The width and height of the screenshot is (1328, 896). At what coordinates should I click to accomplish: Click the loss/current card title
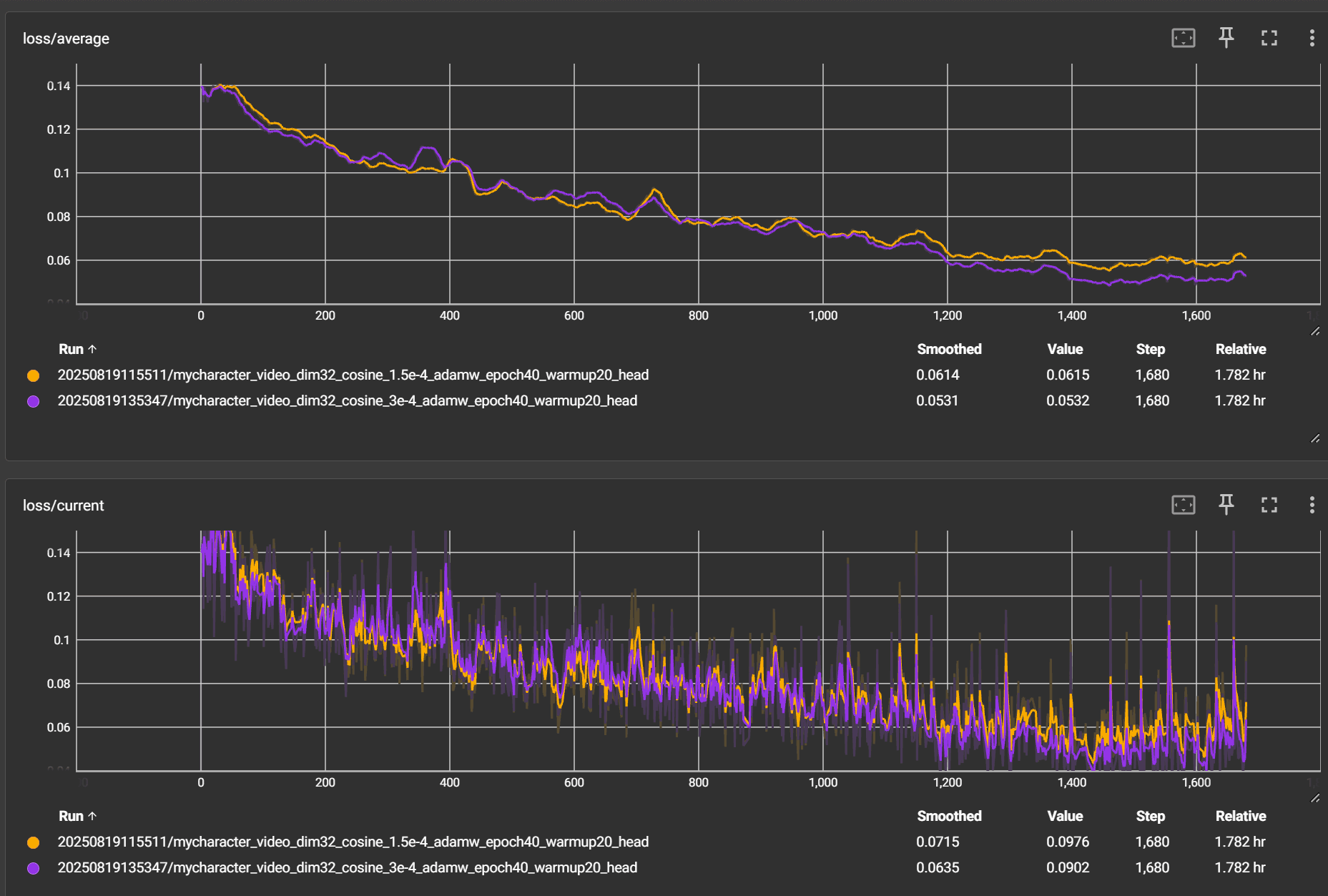[63, 506]
